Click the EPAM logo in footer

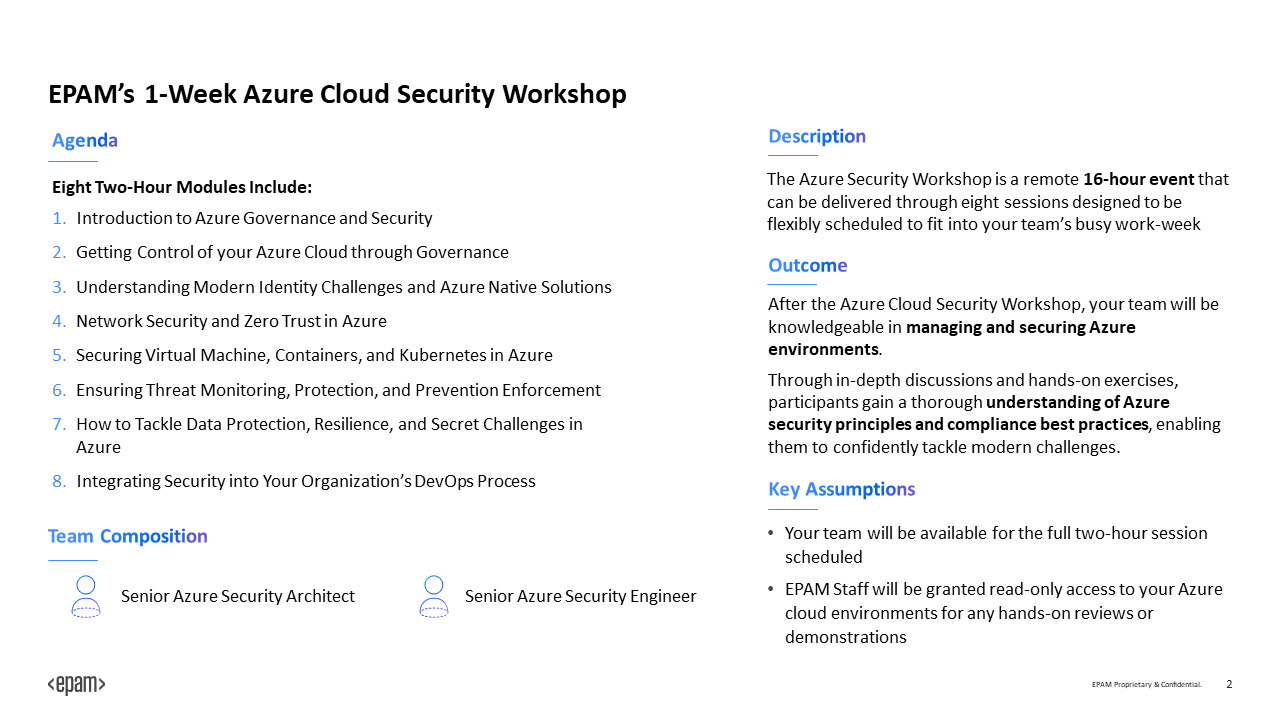(76, 685)
